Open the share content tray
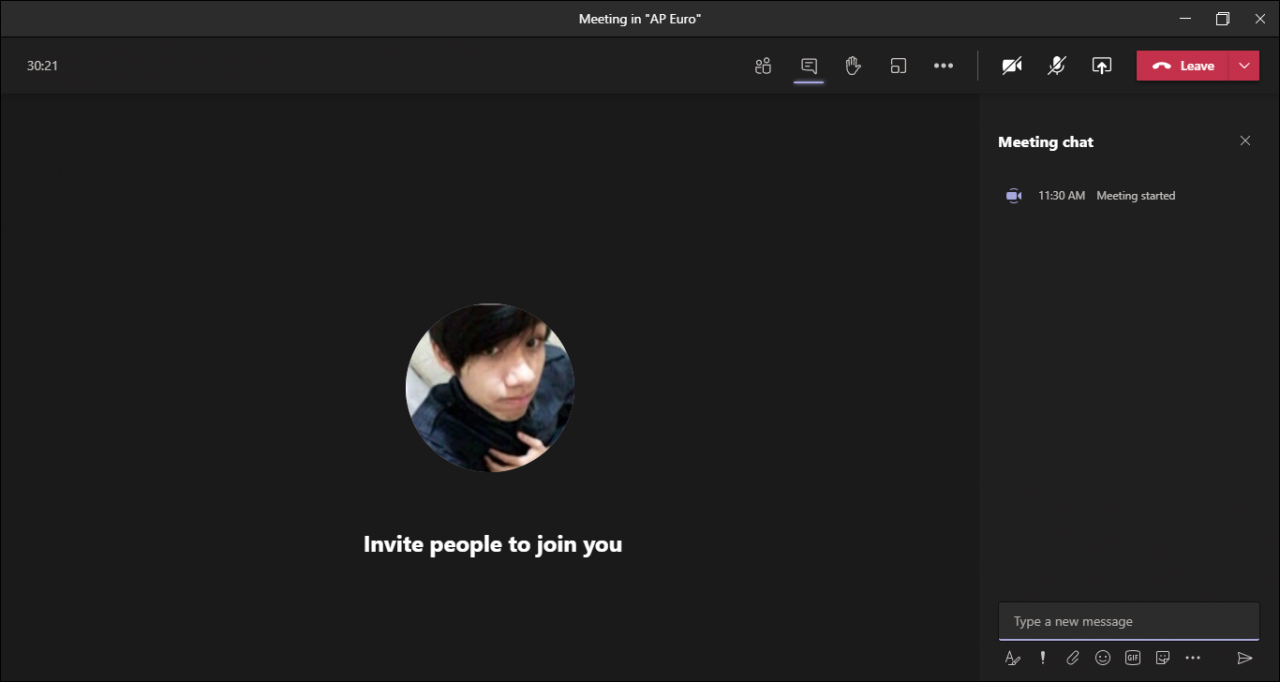 coord(1101,66)
